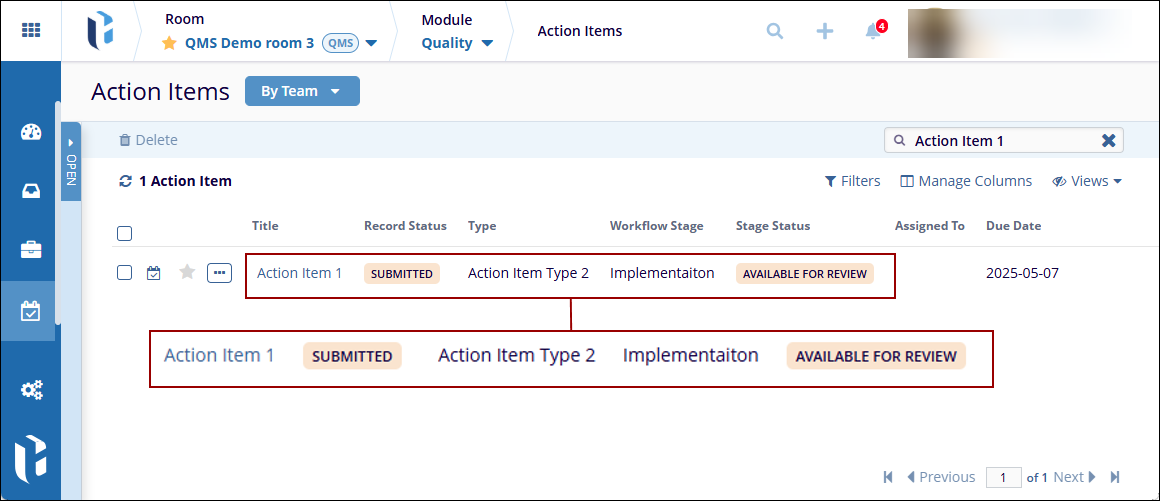
Task: Open the app grid launcher icon
Action: coord(31,31)
